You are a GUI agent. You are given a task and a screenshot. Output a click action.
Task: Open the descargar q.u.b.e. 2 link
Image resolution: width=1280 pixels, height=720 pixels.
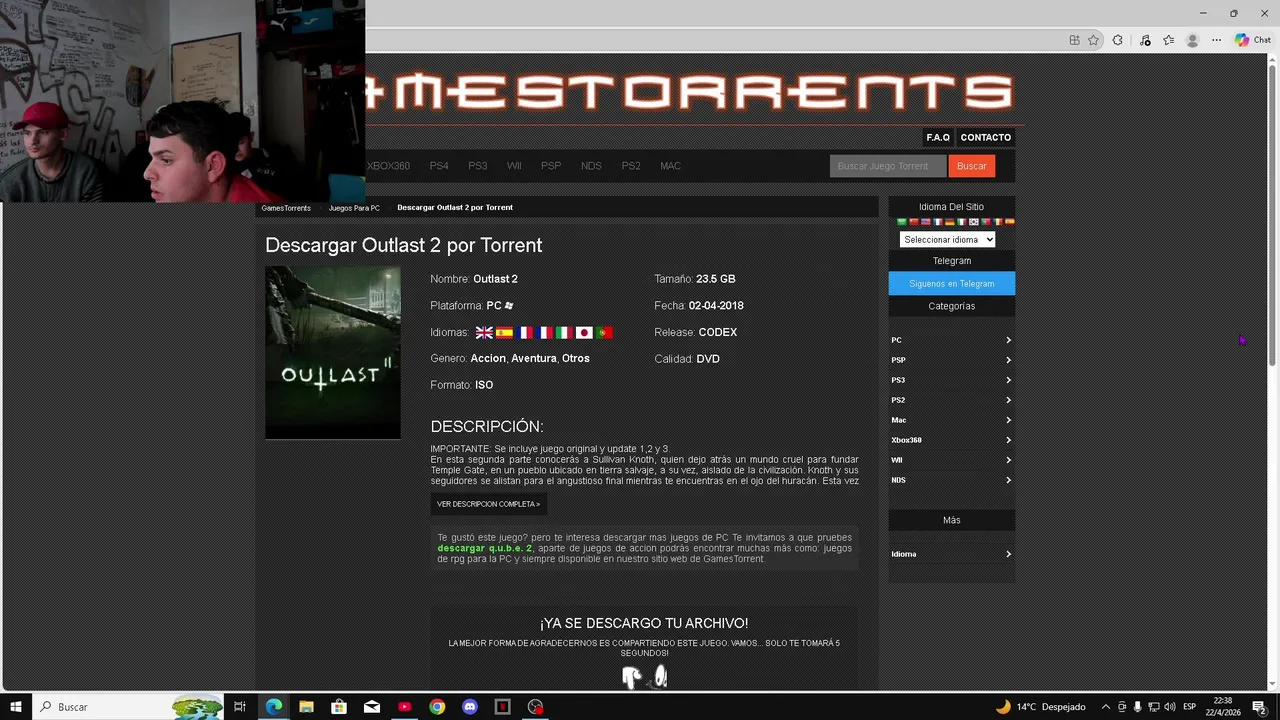tap(485, 548)
